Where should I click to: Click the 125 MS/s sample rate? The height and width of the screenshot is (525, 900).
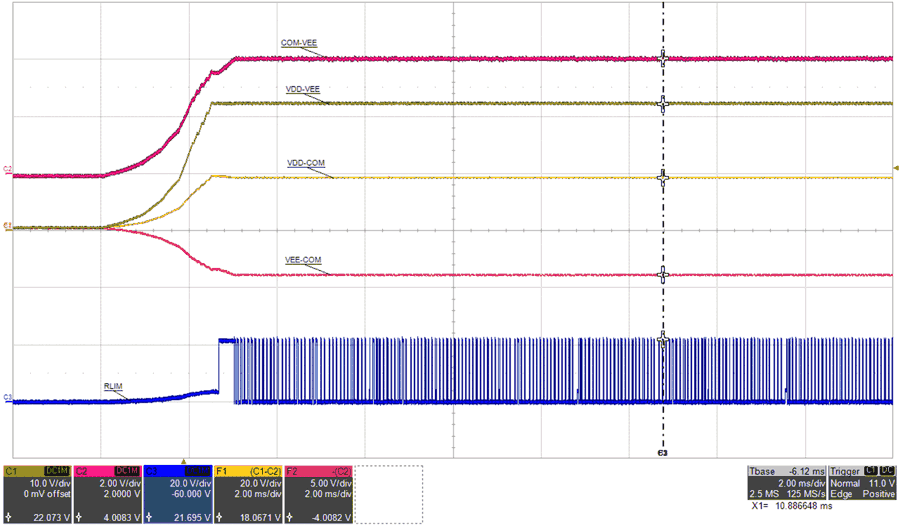coord(806,494)
